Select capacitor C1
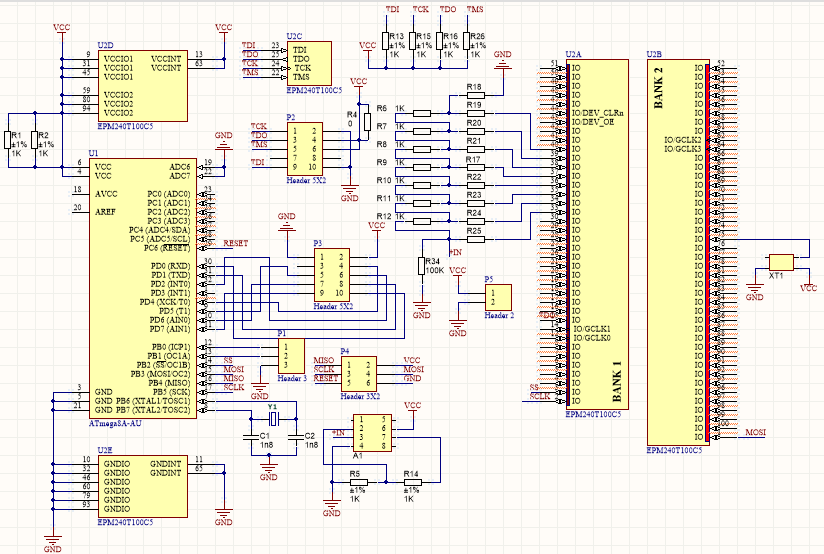824x554 pixels. coord(251,436)
